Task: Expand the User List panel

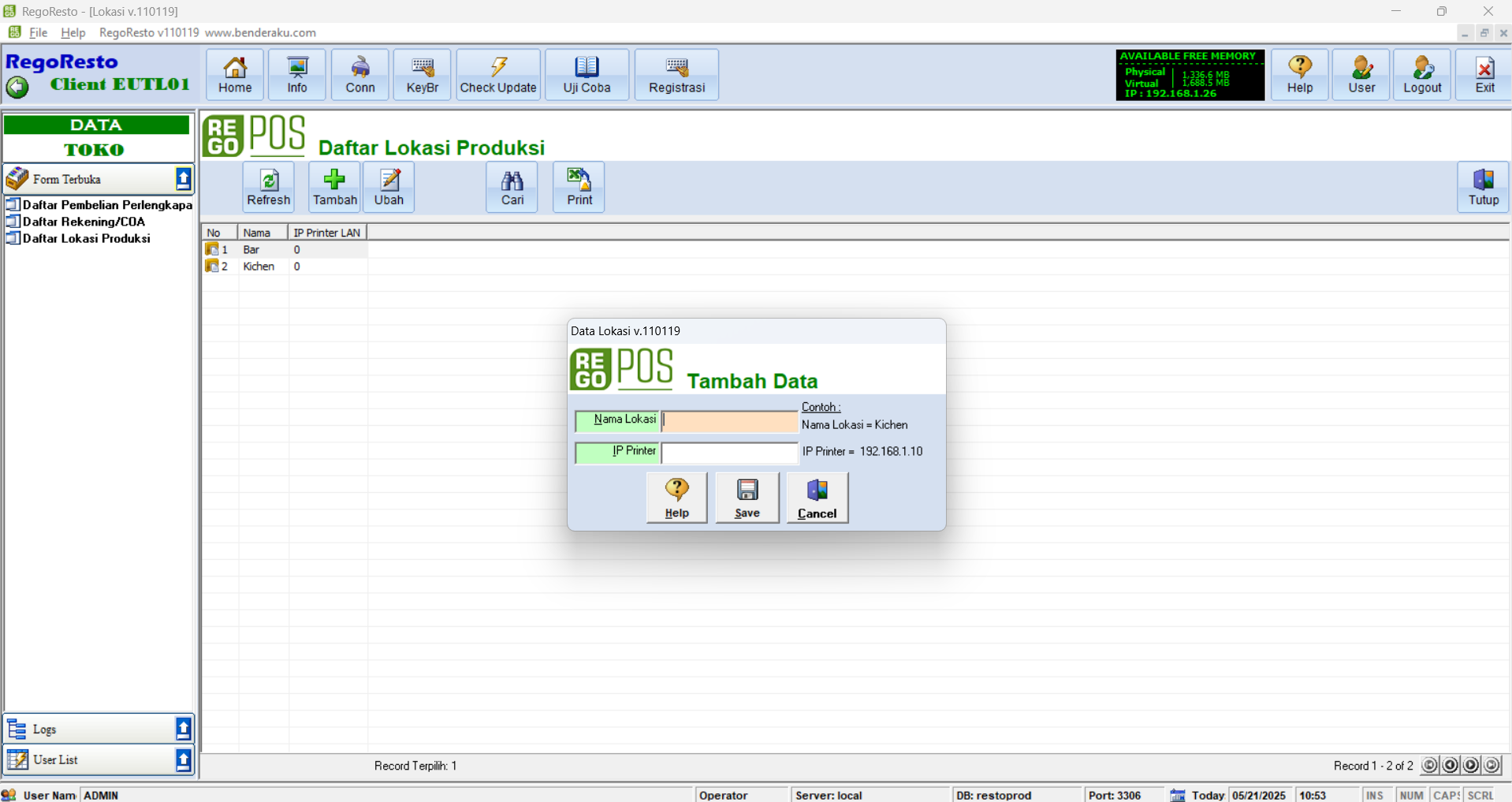Action: tap(183, 759)
